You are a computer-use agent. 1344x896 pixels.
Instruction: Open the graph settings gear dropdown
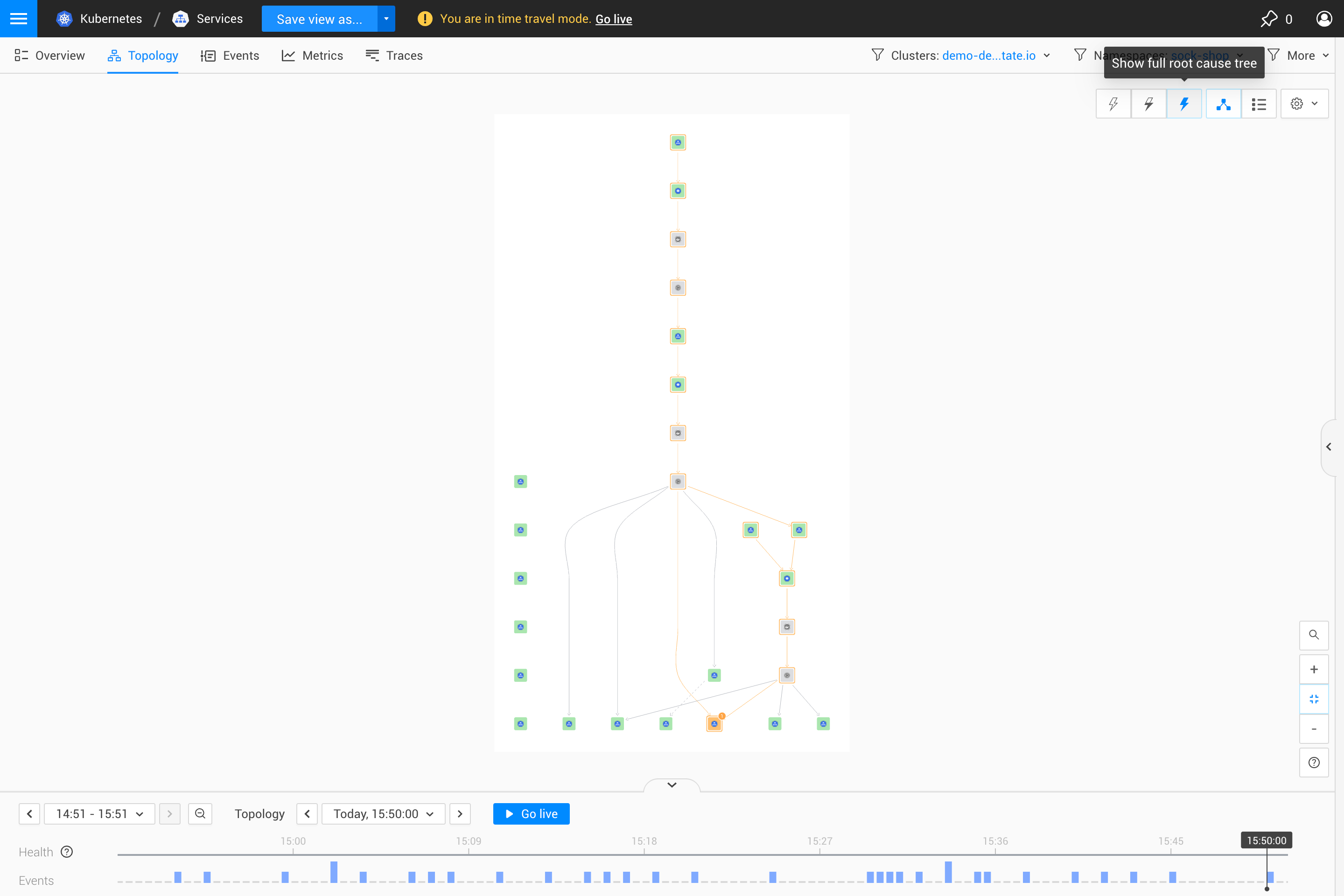(x=1304, y=104)
